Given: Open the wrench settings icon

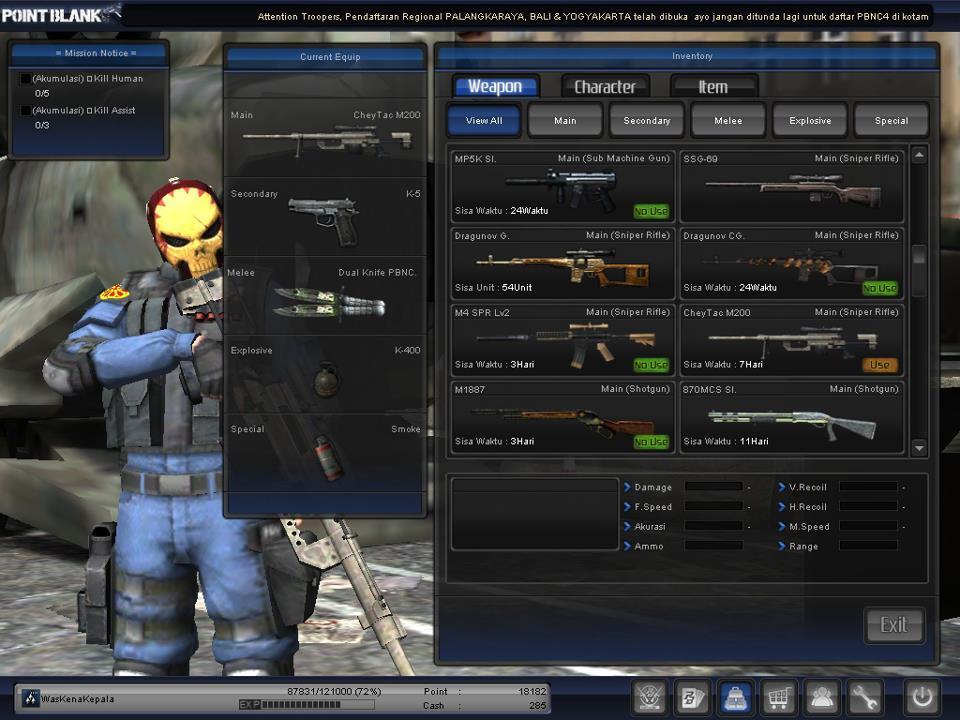Looking at the screenshot, I should click(864, 697).
